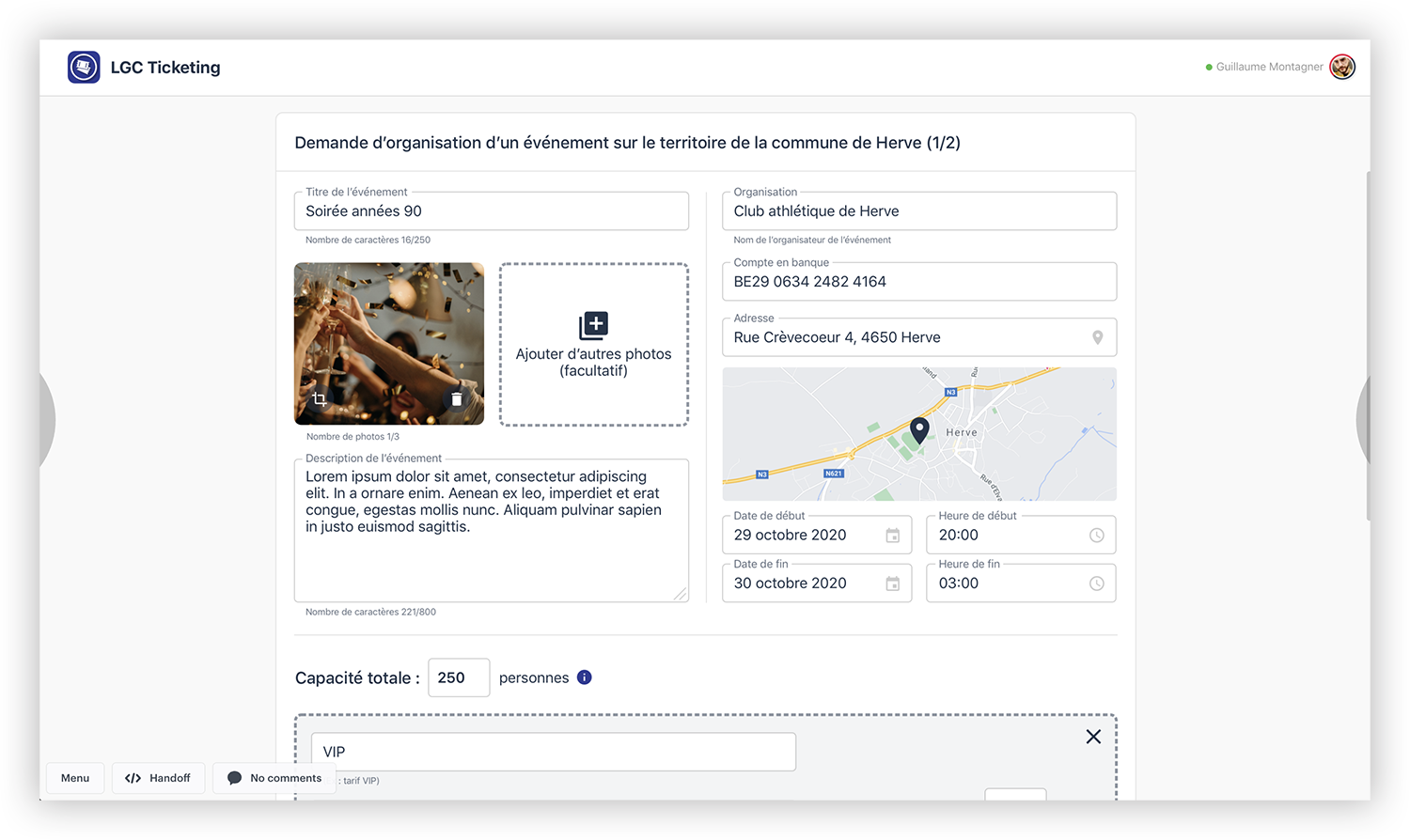This screenshot has width=1410, height=840.
Task: Click the add-photos plus icon
Action: pyautogui.click(x=593, y=325)
